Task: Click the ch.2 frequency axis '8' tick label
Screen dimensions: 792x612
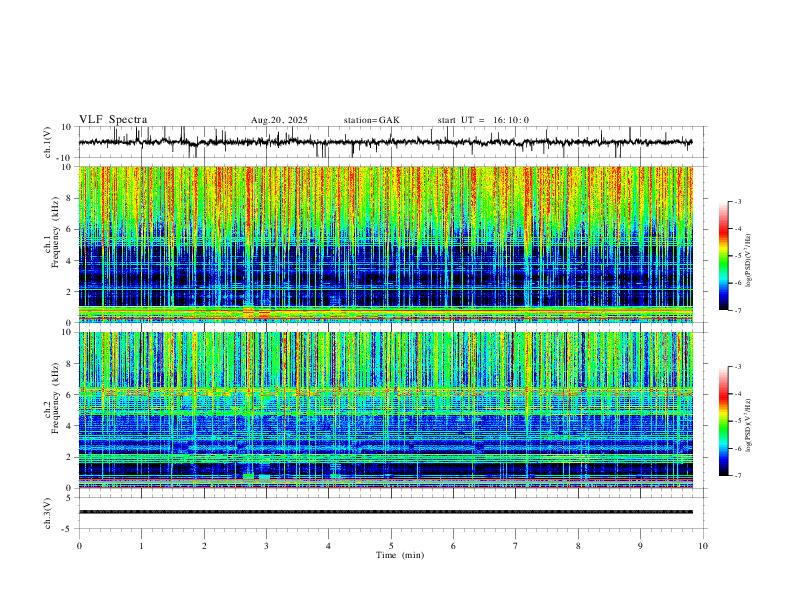Action: 70,364
